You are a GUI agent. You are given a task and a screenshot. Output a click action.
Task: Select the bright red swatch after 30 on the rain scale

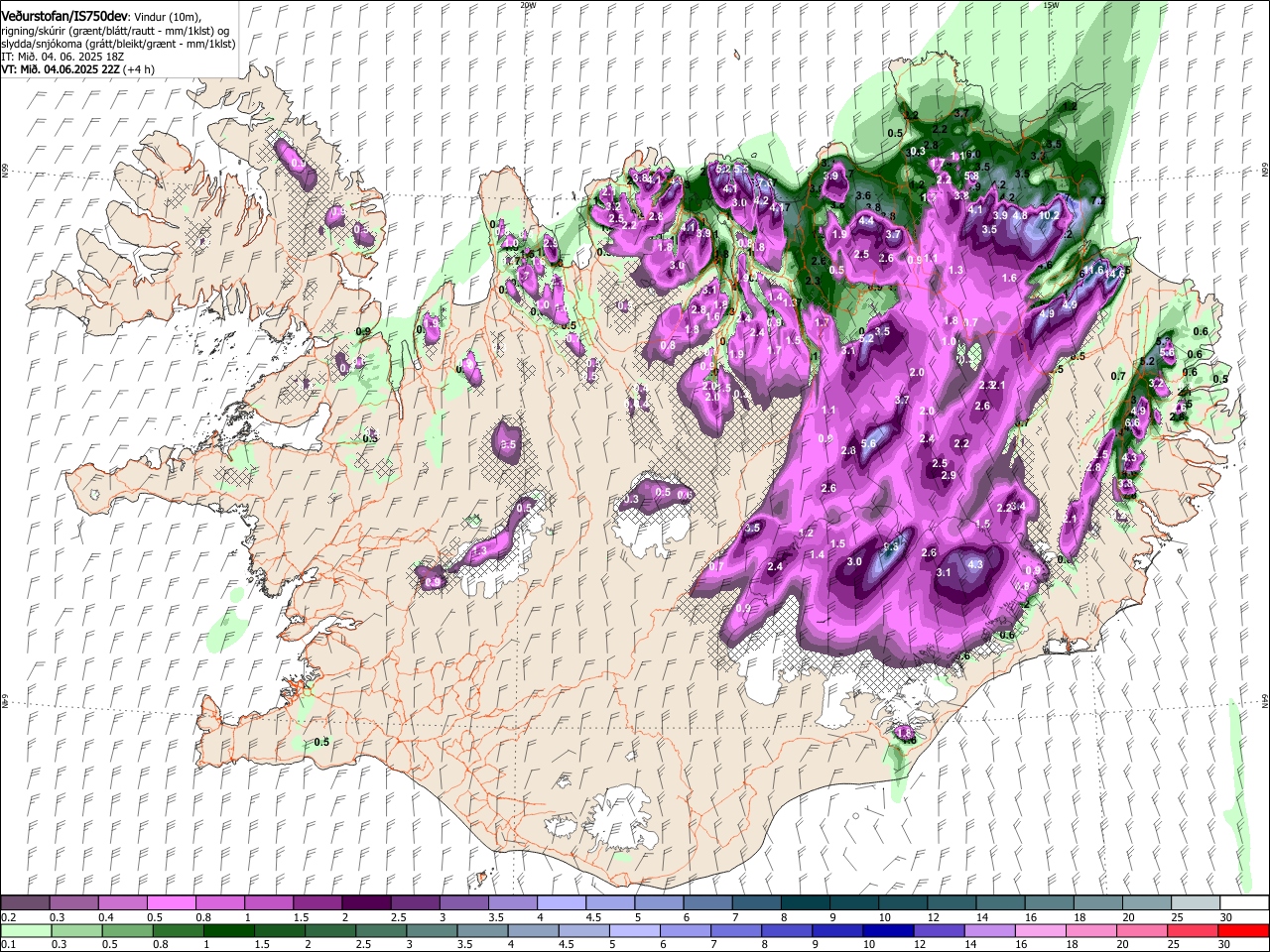[x=1242, y=930]
